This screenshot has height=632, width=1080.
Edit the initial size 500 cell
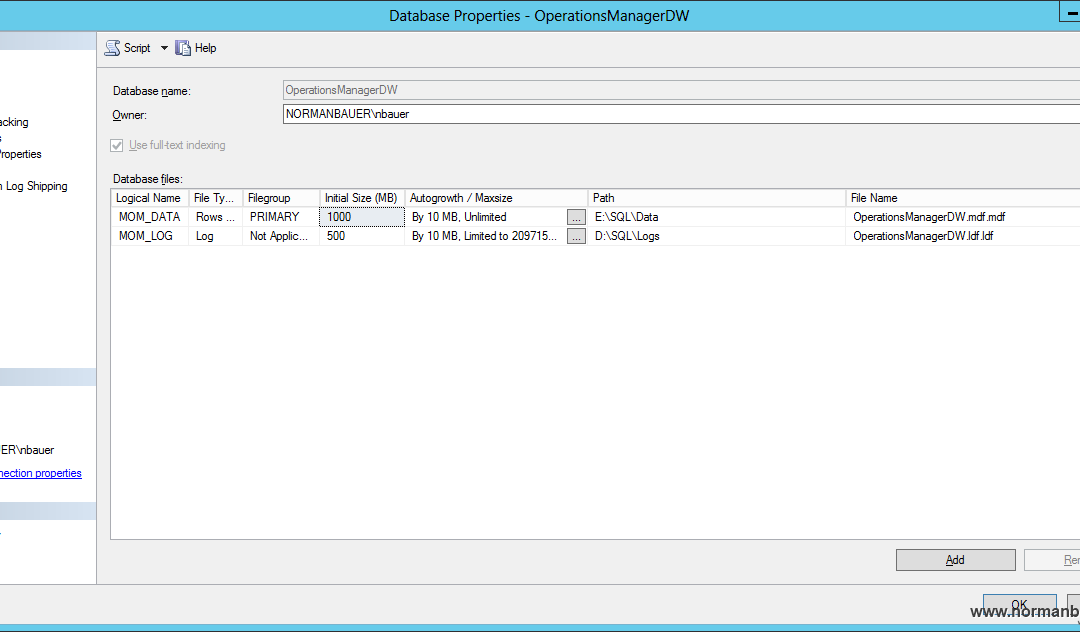(362, 236)
